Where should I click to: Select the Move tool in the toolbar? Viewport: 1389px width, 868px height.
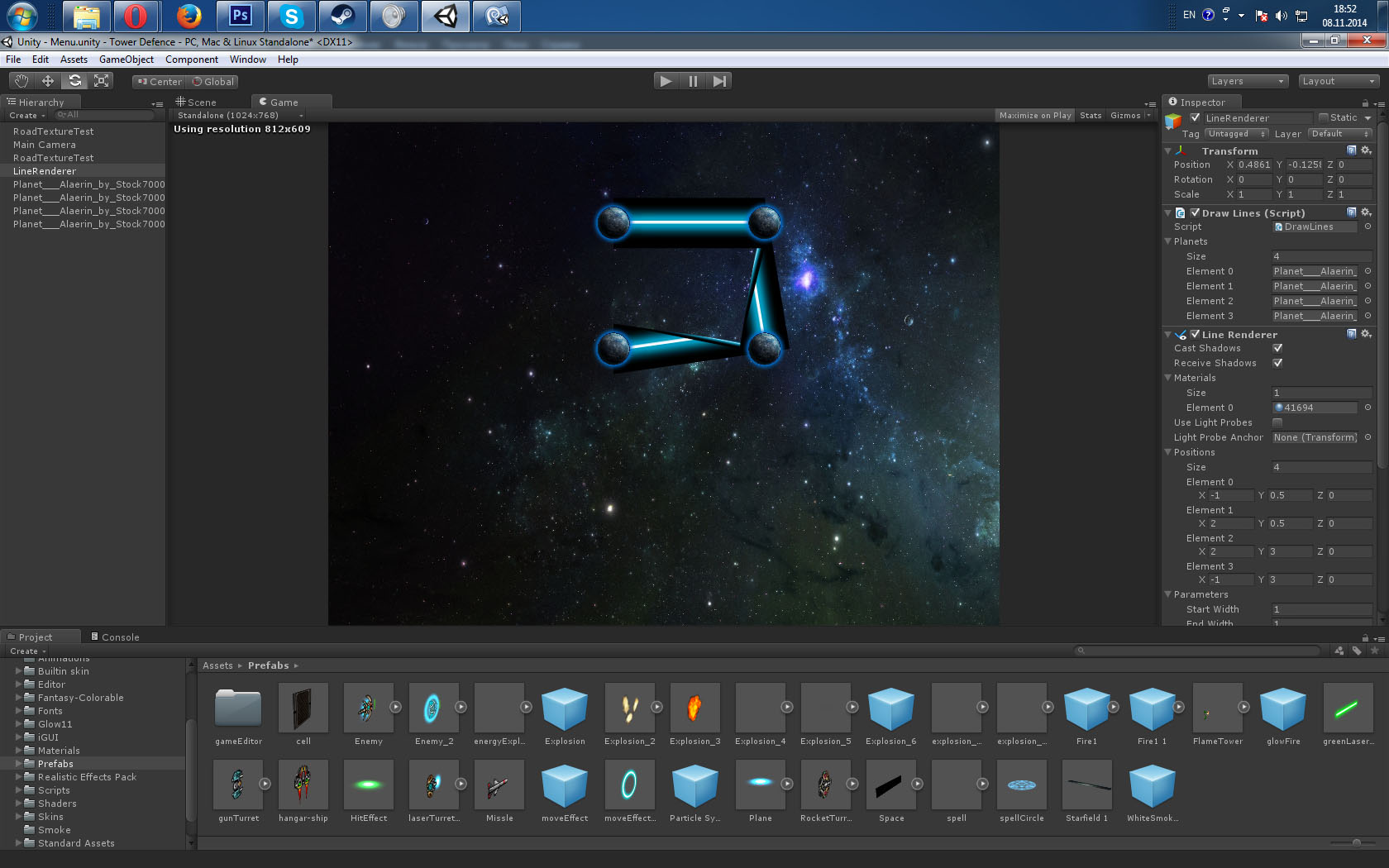[48, 81]
